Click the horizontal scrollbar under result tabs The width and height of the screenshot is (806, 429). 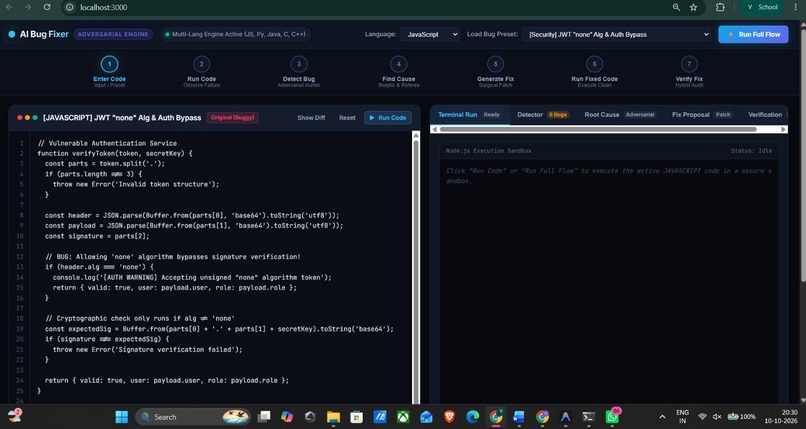point(598,129)
